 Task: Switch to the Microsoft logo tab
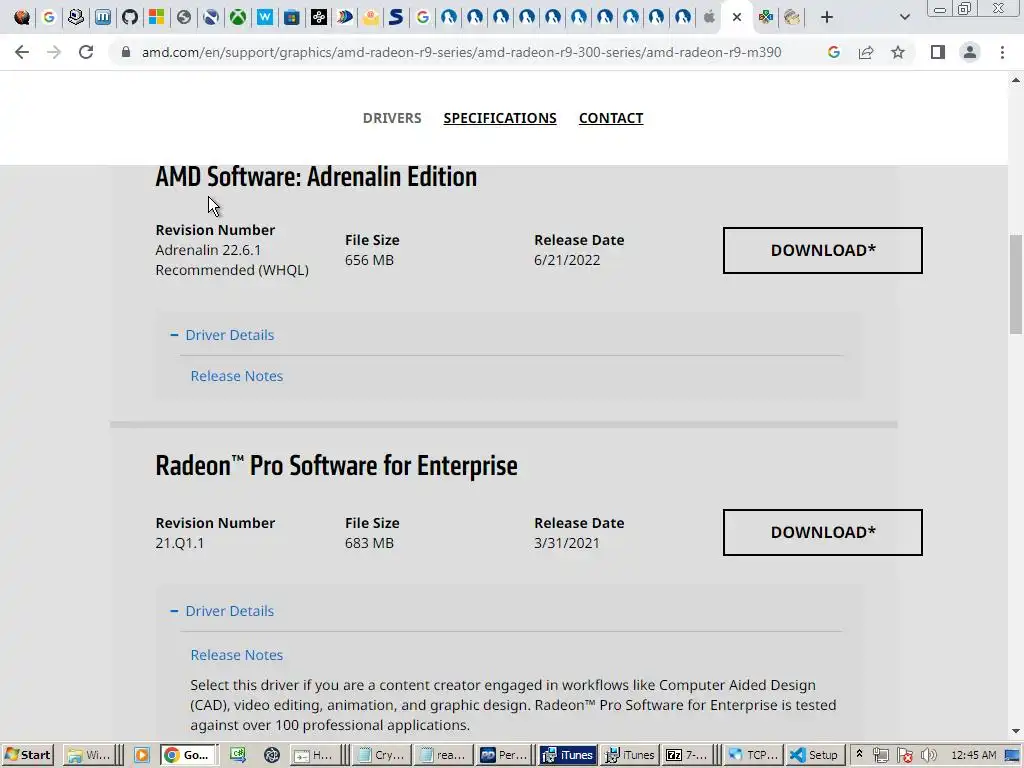(x=157, y=17)
